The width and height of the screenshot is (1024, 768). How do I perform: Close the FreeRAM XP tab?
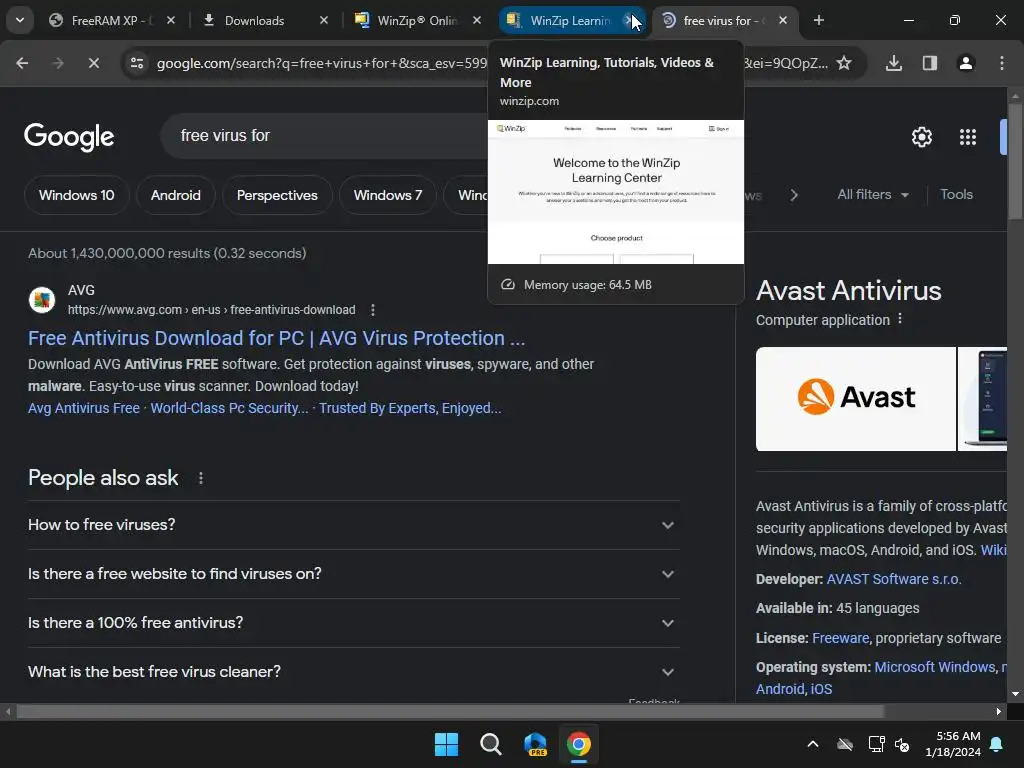(170, 21)
